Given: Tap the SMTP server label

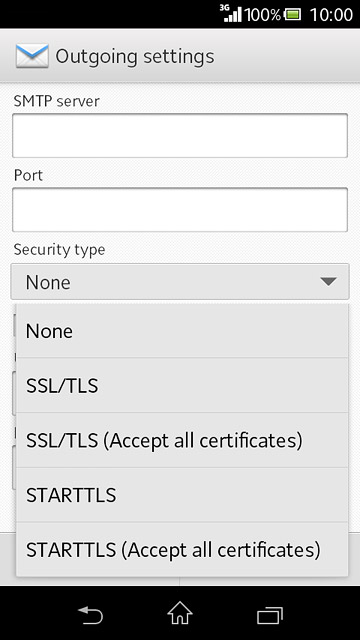Looking at the screenshot, I should tap(56, 101).
